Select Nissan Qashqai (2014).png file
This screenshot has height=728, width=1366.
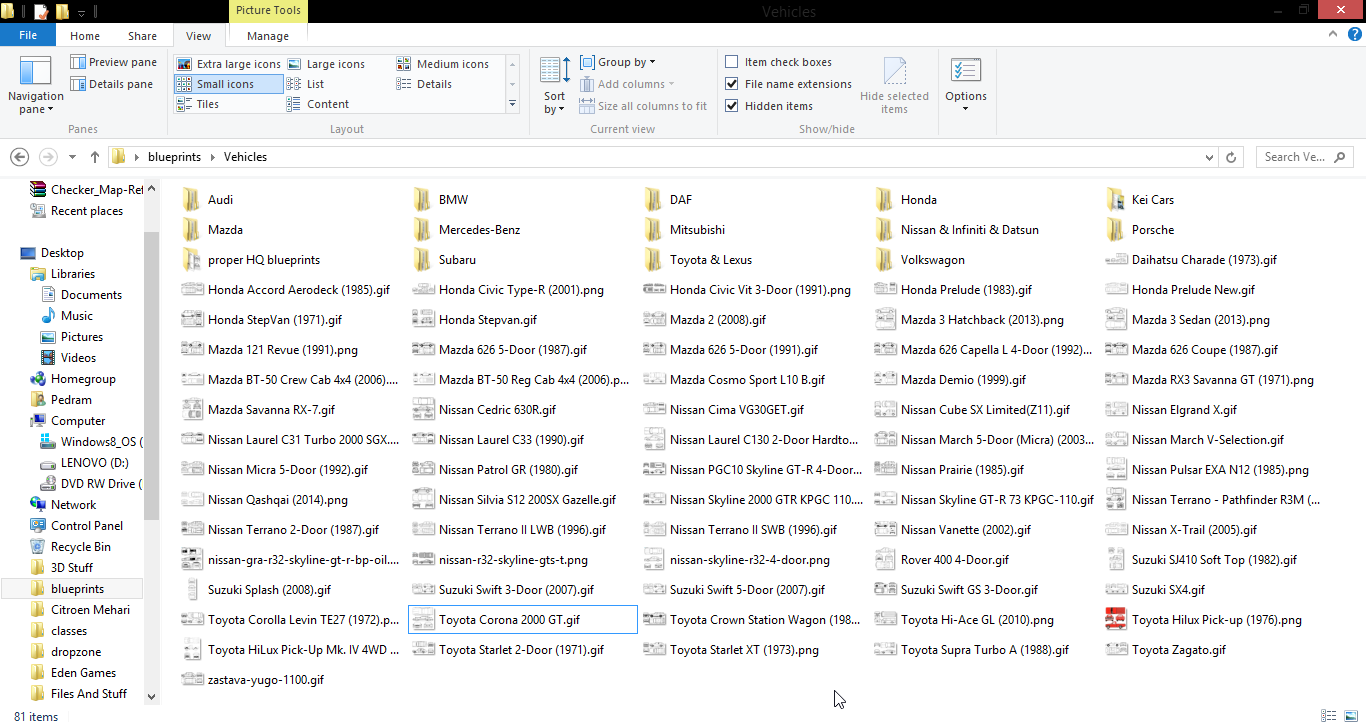tap(265, 500)
